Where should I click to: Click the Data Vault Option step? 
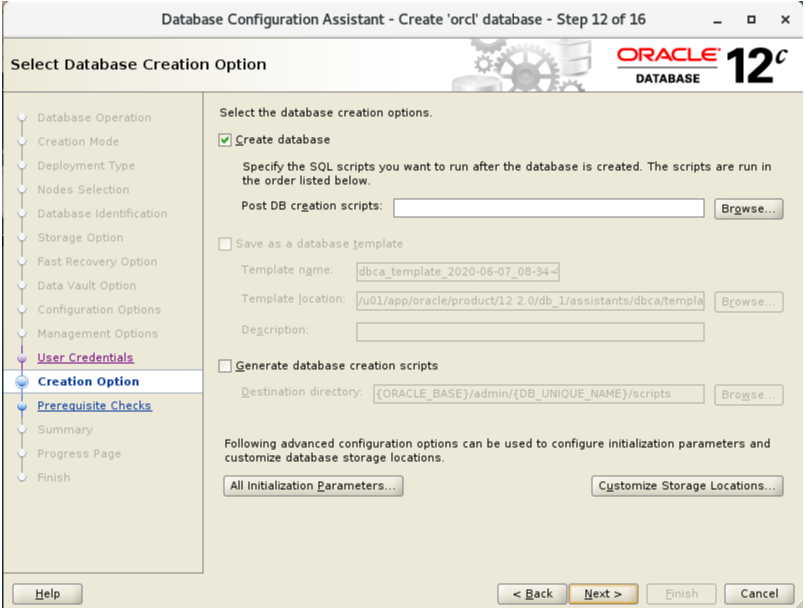[x=87, y=285]
